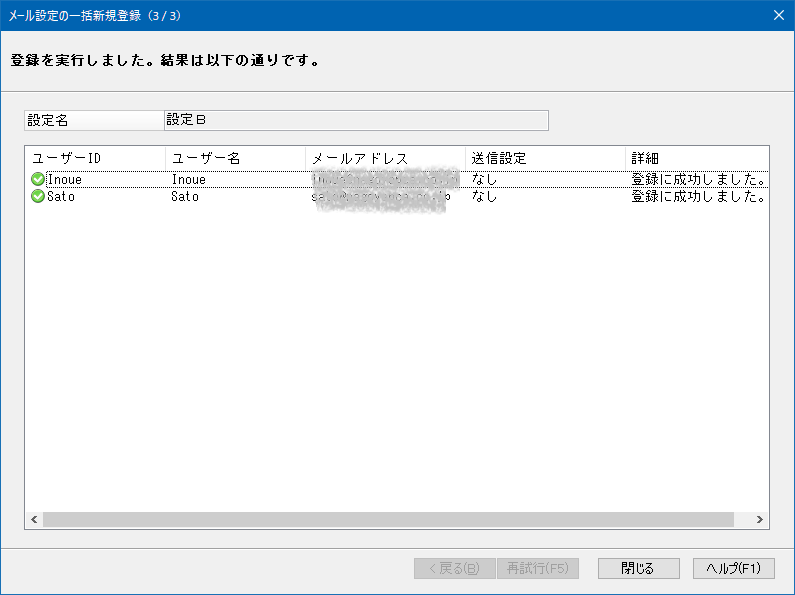Click Inoue's 登録に成功しました detail text
This screenshot has width=795, height=595.
pos(698,179)
